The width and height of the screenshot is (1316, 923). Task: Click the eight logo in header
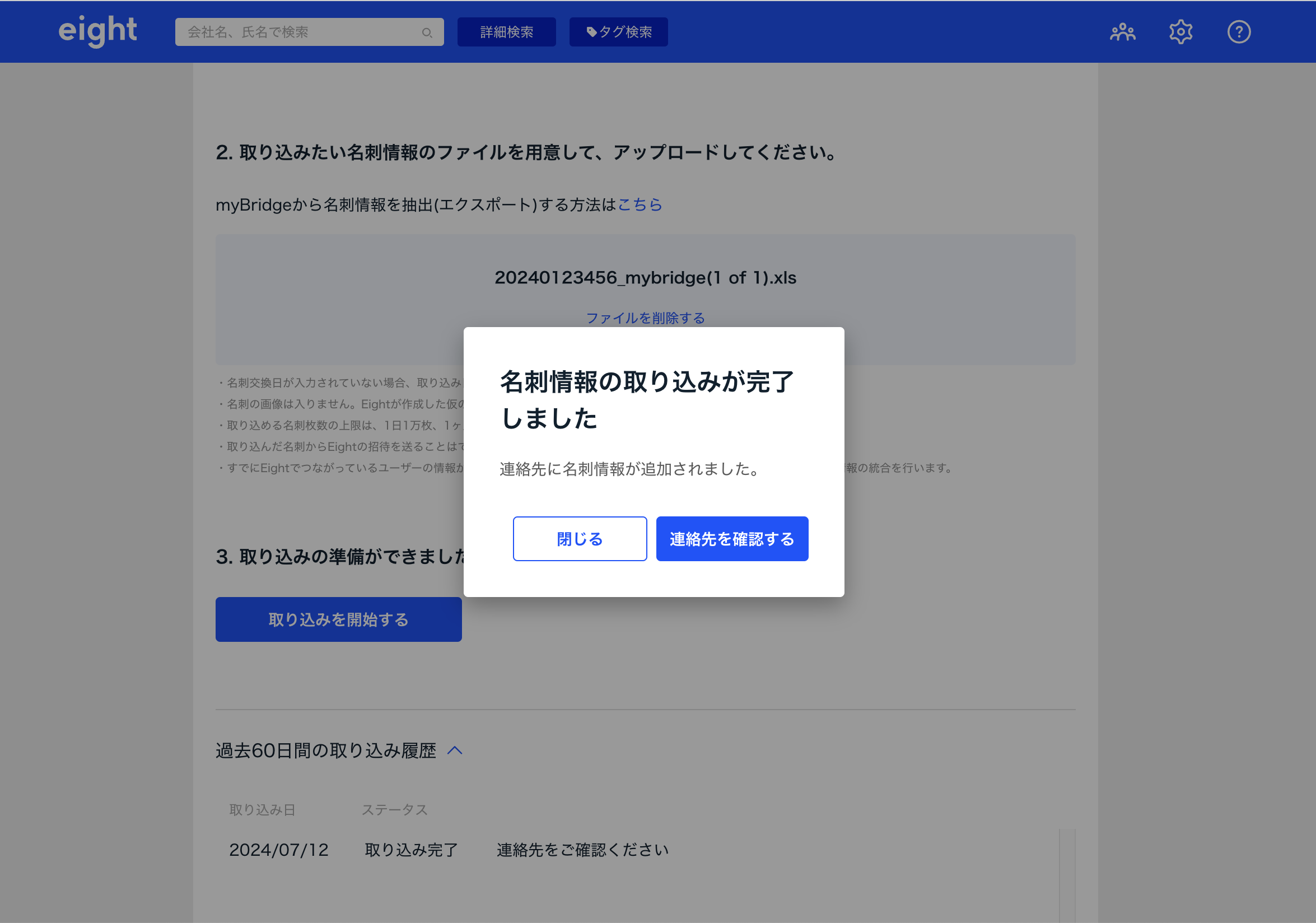97,31
